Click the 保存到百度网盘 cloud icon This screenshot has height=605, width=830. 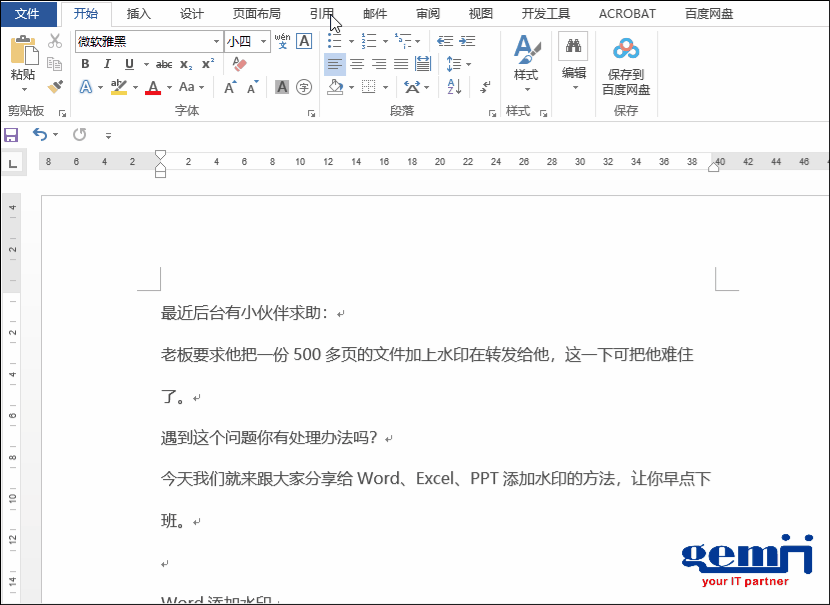[x=624, y=47]
